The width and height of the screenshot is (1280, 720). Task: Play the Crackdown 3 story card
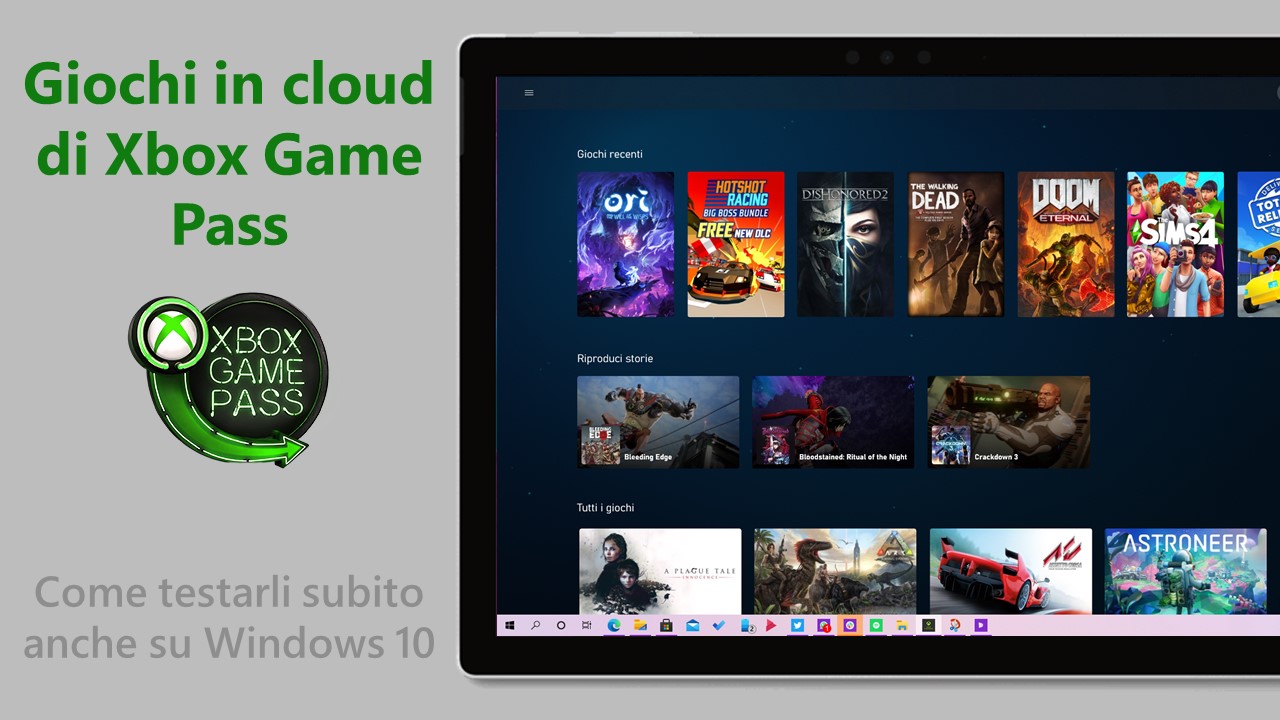[x=1009, y=422]
